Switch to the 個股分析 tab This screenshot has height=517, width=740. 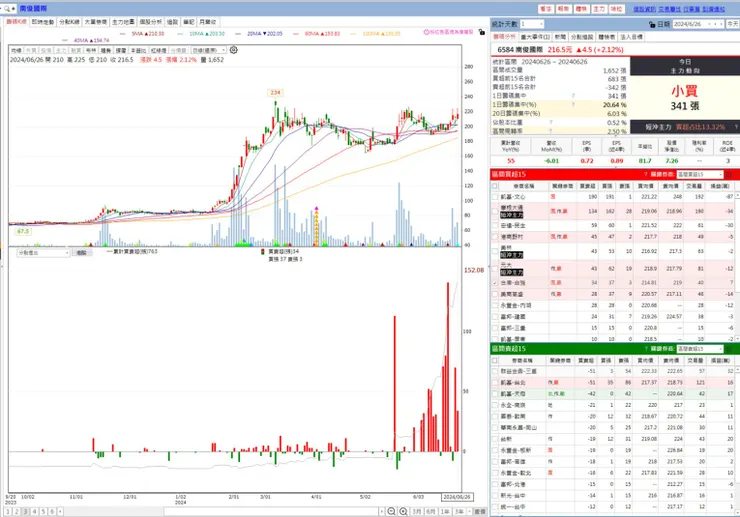tap(151, 22)
